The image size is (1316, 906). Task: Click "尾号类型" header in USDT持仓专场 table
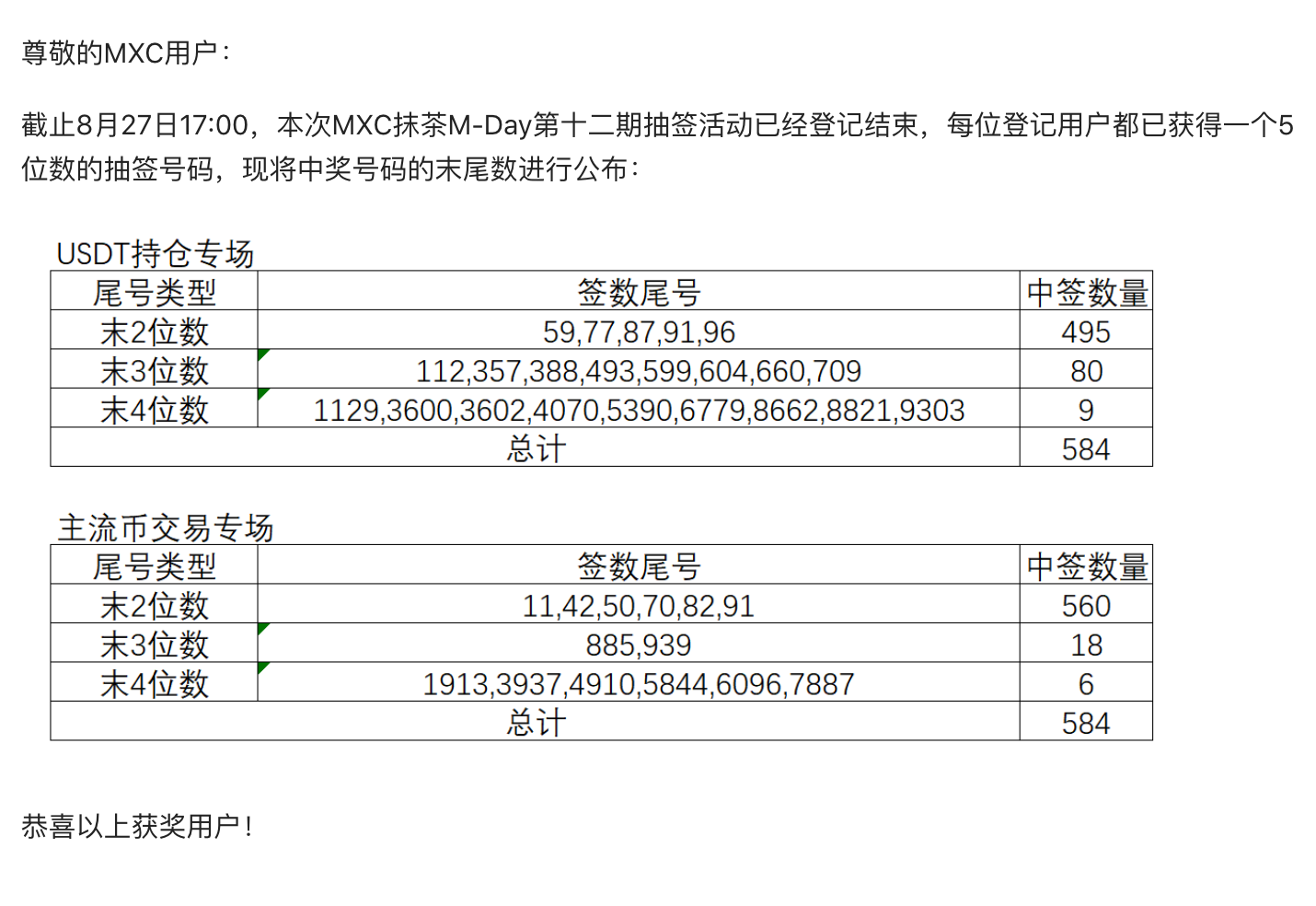point(154,293)
